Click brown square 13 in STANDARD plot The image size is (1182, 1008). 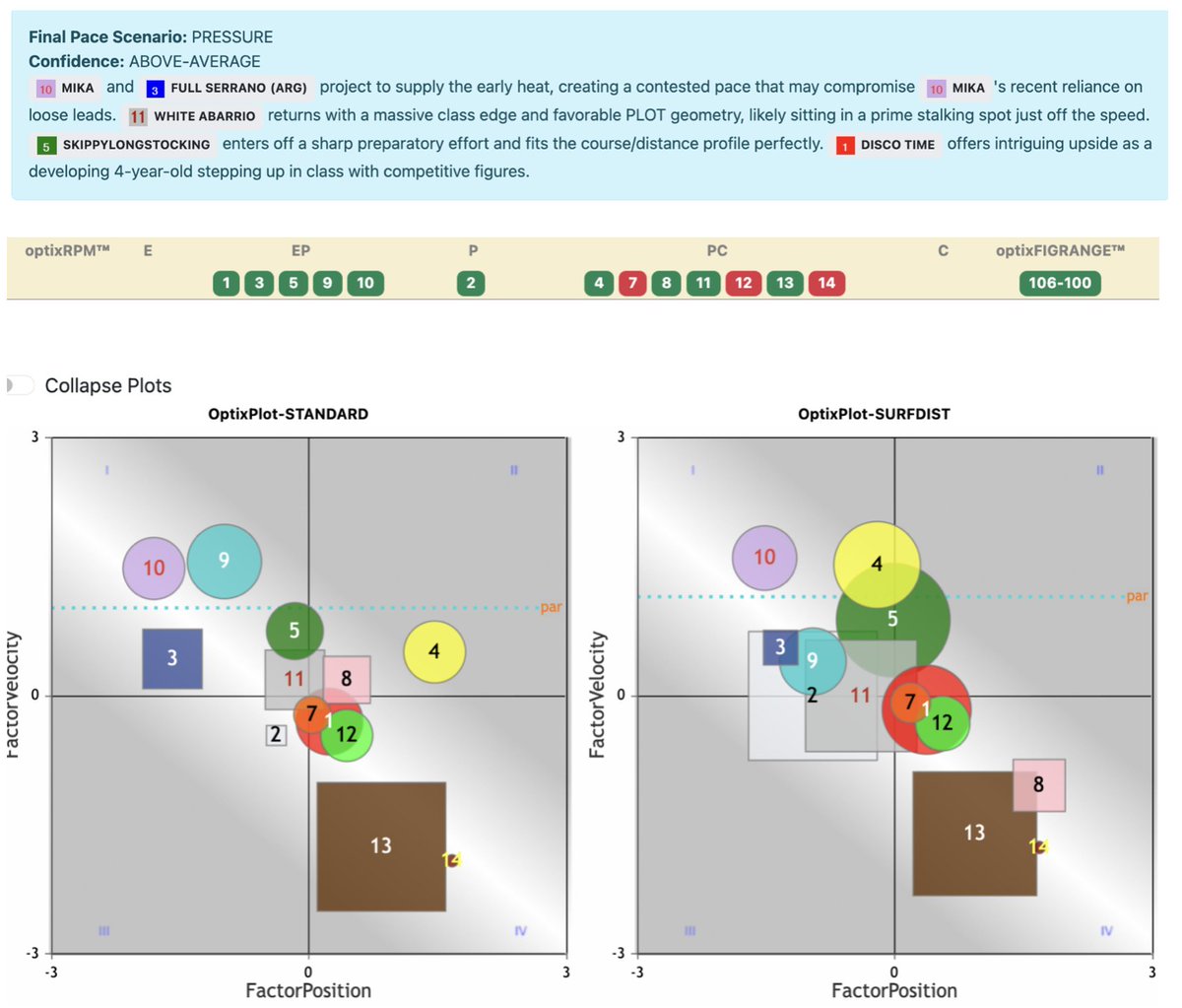point(381,846)
